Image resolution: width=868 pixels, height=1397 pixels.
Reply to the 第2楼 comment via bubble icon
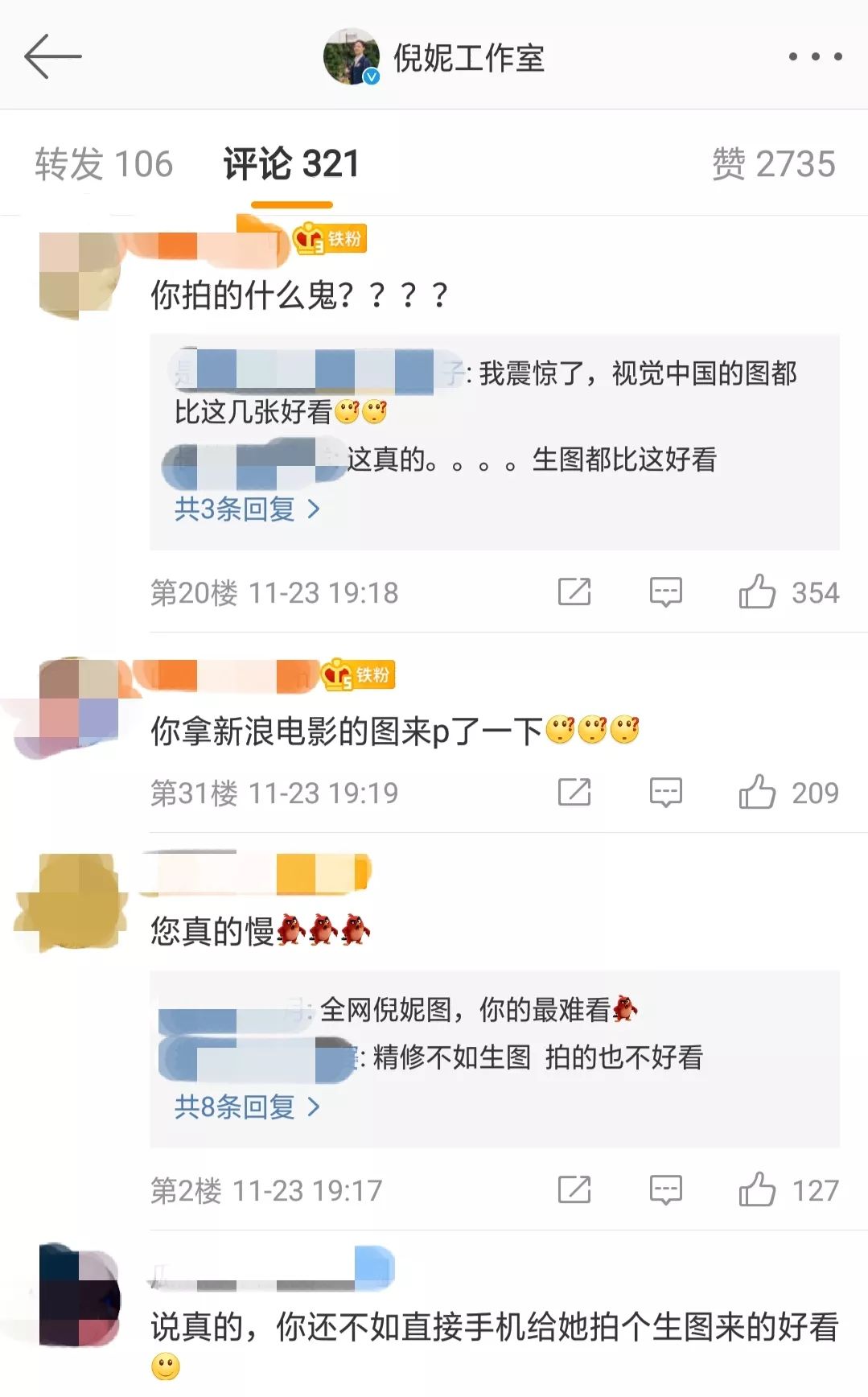coord(665,1189)
